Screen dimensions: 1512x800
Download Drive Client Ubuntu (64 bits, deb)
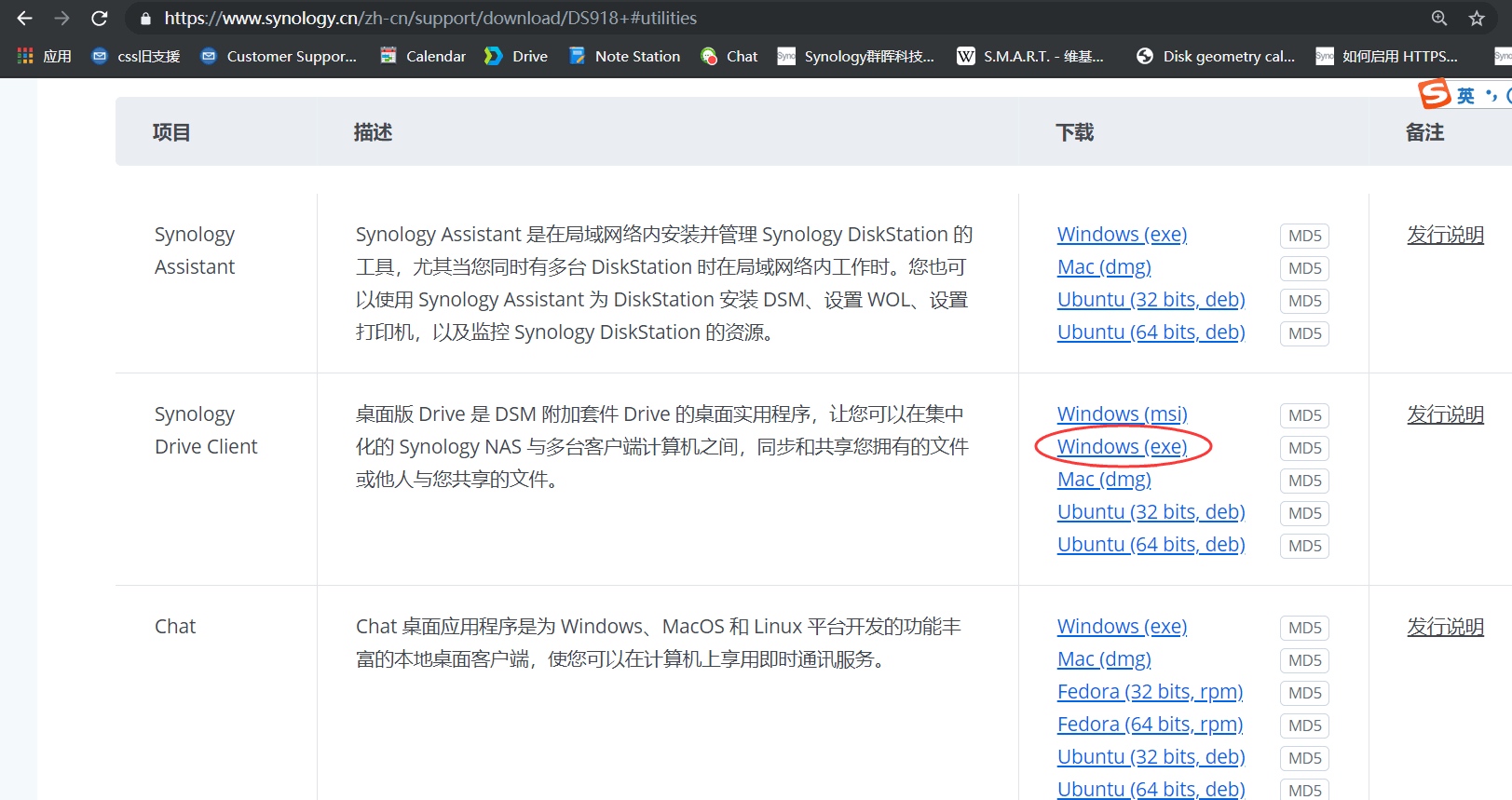pyautogui.click(x=1151, y=545)
